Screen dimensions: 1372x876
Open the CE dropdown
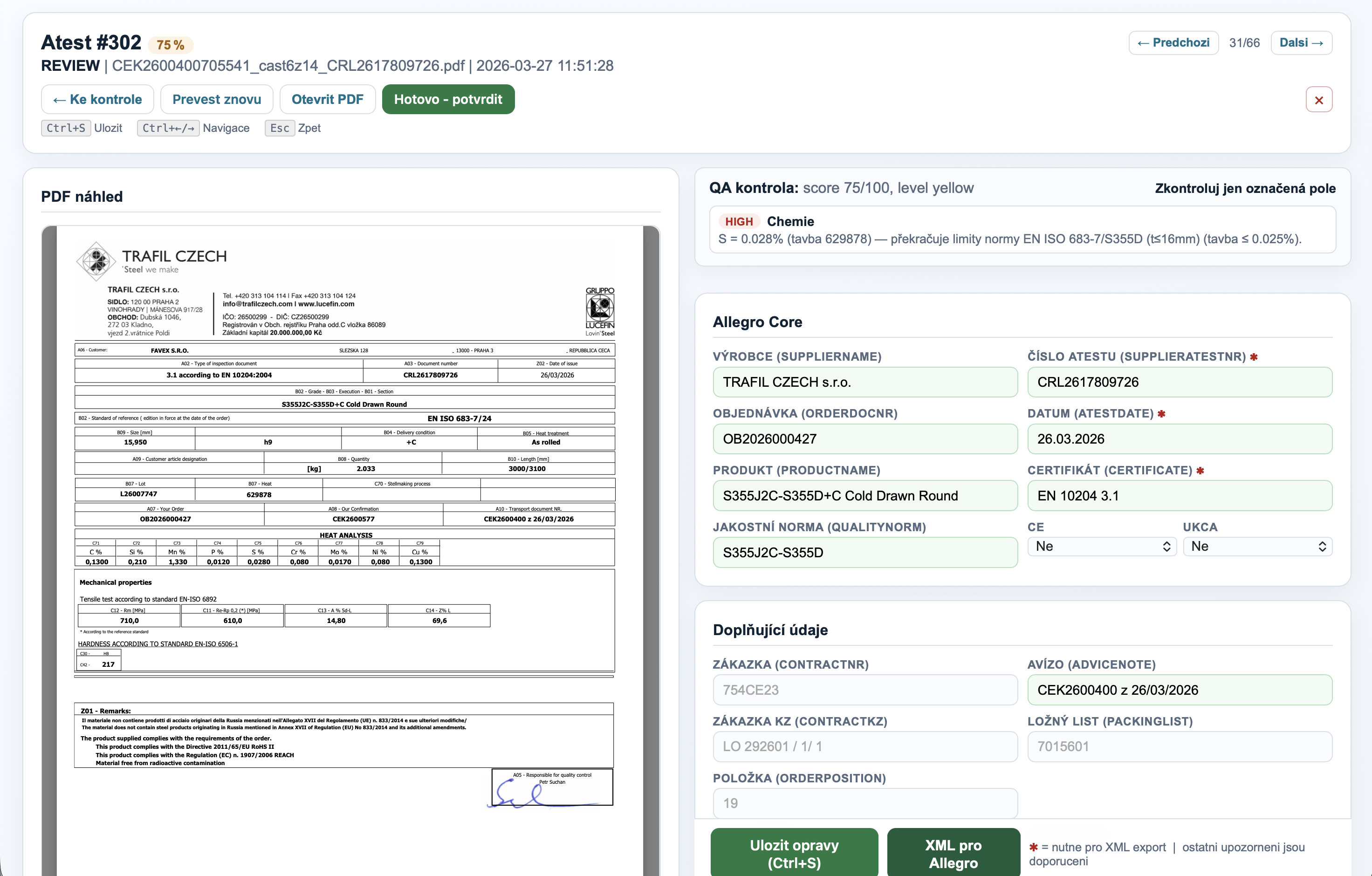coord(1101,546)
